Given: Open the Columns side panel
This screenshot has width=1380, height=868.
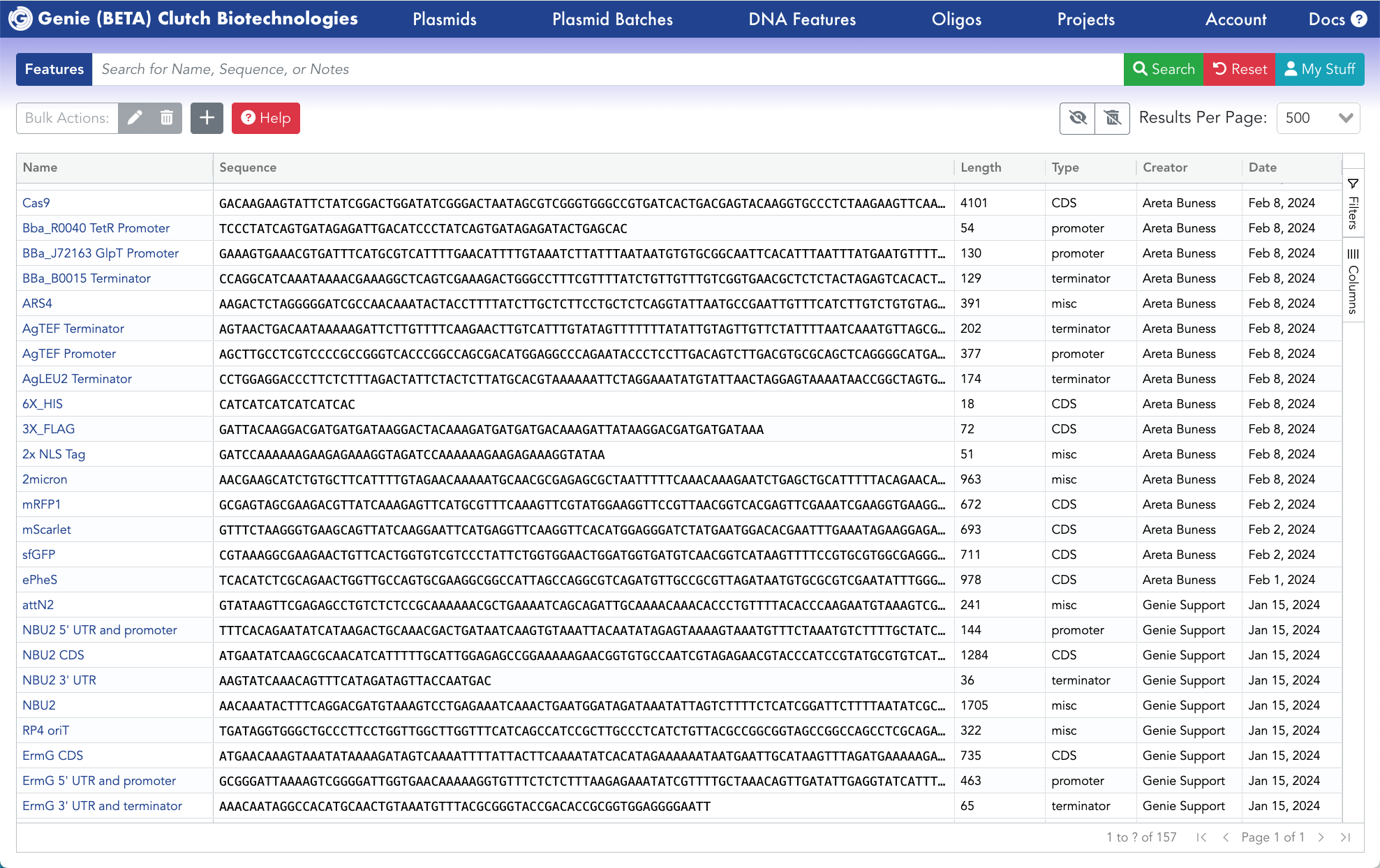Looking at the screenshot, I should click(x=1353, y=280).
